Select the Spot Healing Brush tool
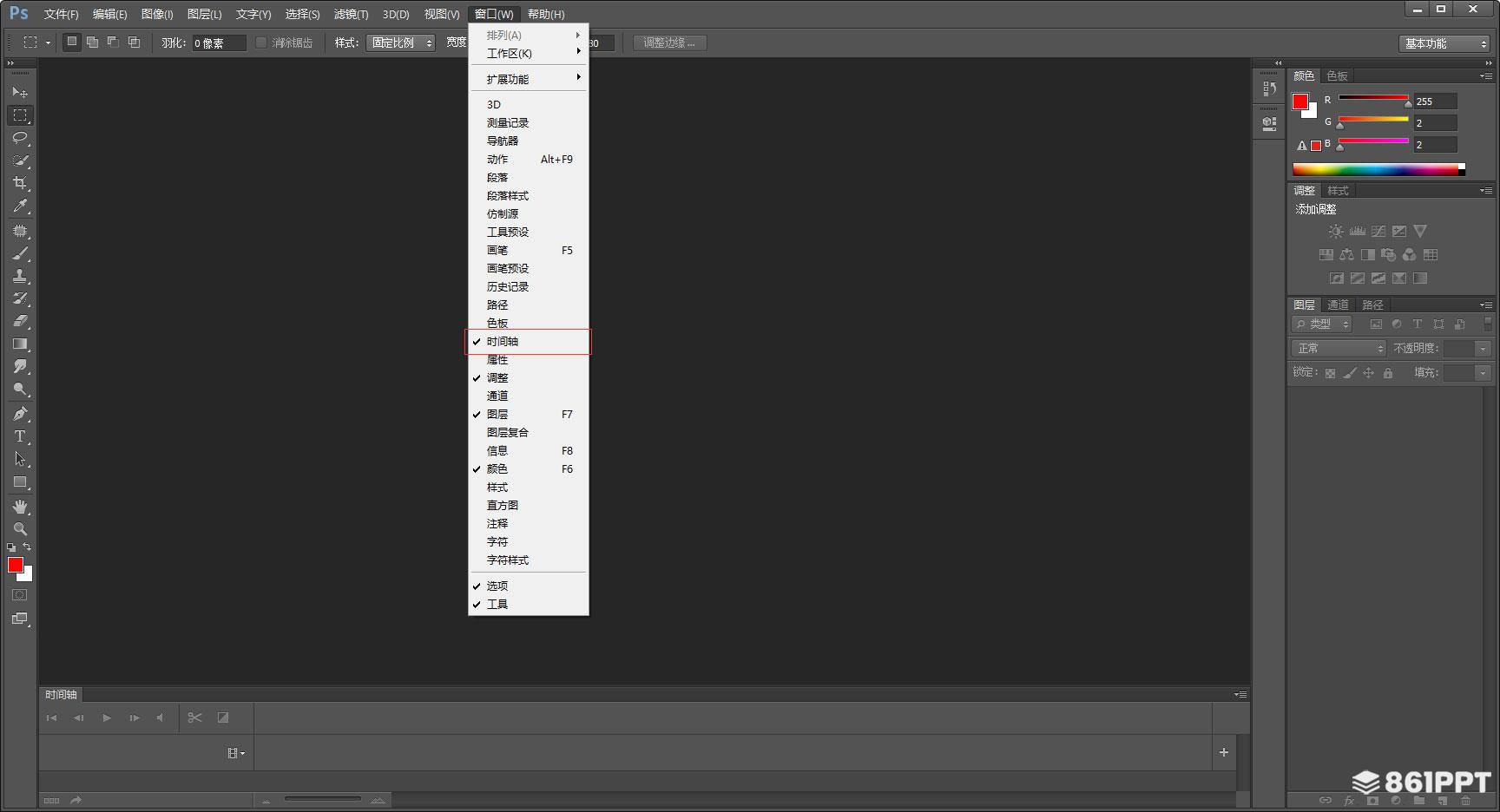Image resolution: width=1500 pixels, height=812 pixels. tap(20, 231)
